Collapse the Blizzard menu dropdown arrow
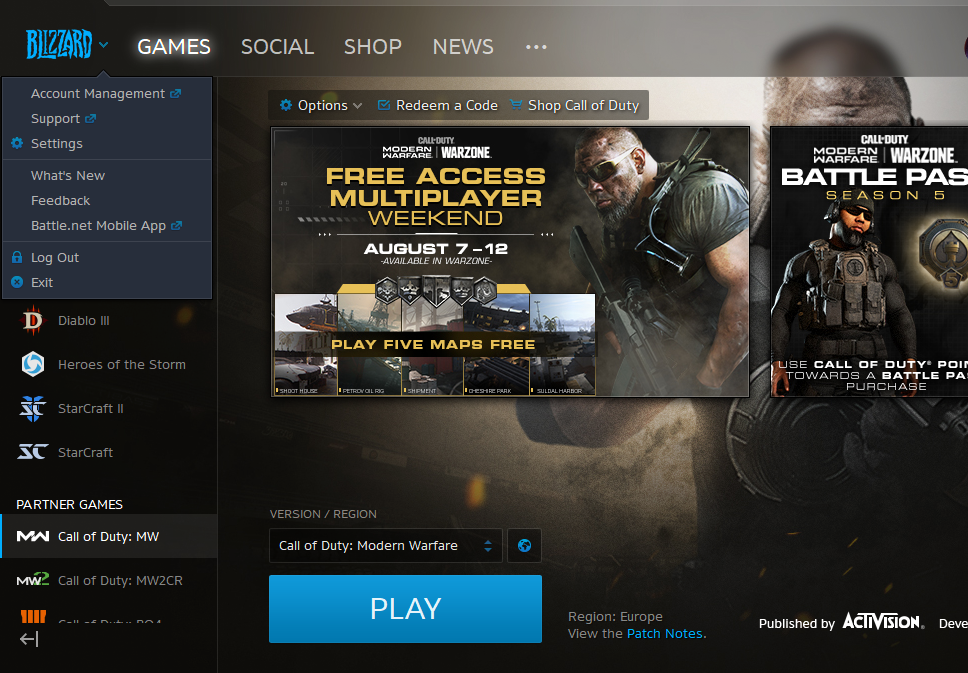Image resolution: width=968 pixels, height=673 pixels. click(x=104, y=44)
